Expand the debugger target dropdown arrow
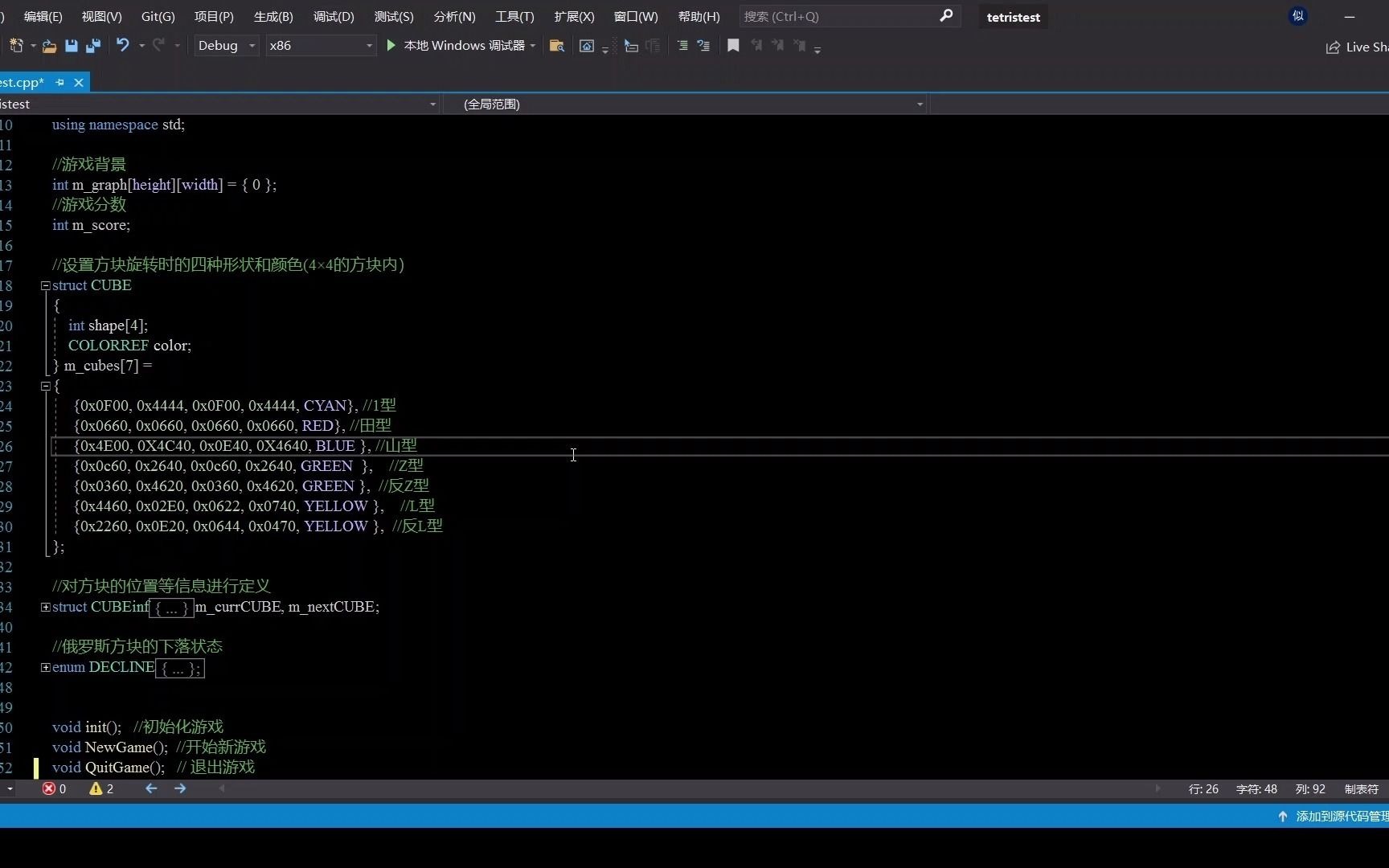This screenshot has width=1389, height=868. [533, 46]
